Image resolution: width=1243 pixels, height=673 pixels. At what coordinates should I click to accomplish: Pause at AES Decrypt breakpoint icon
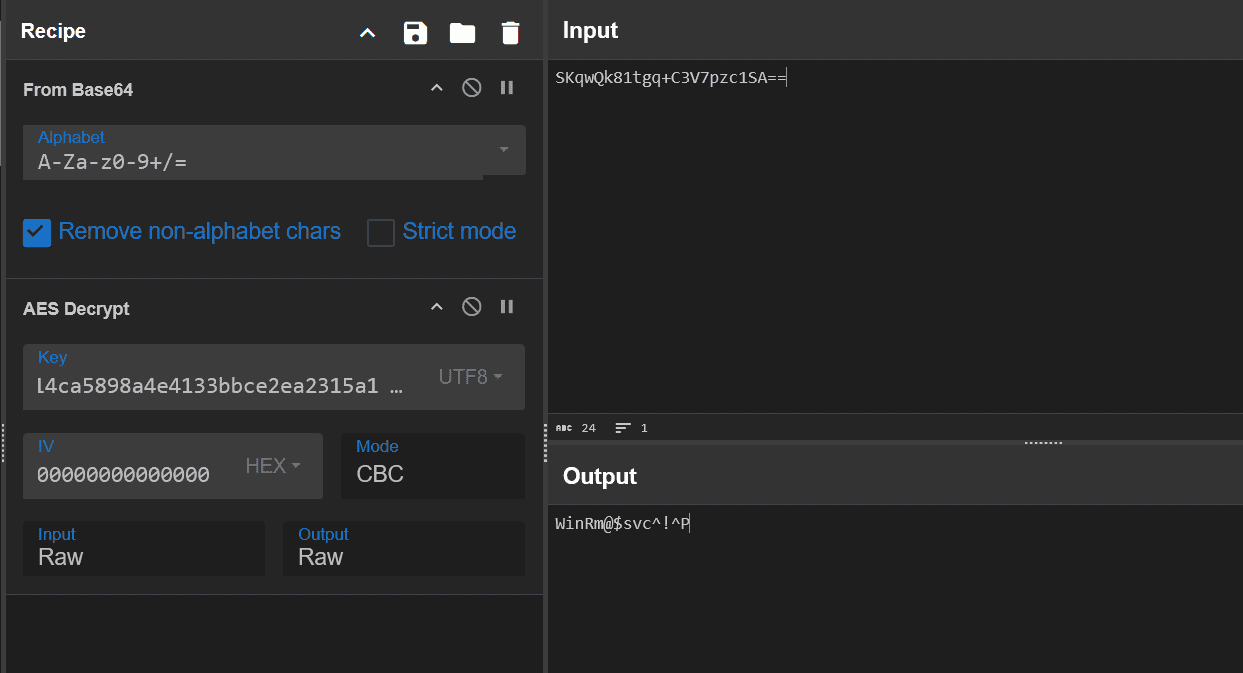[507, 307]
